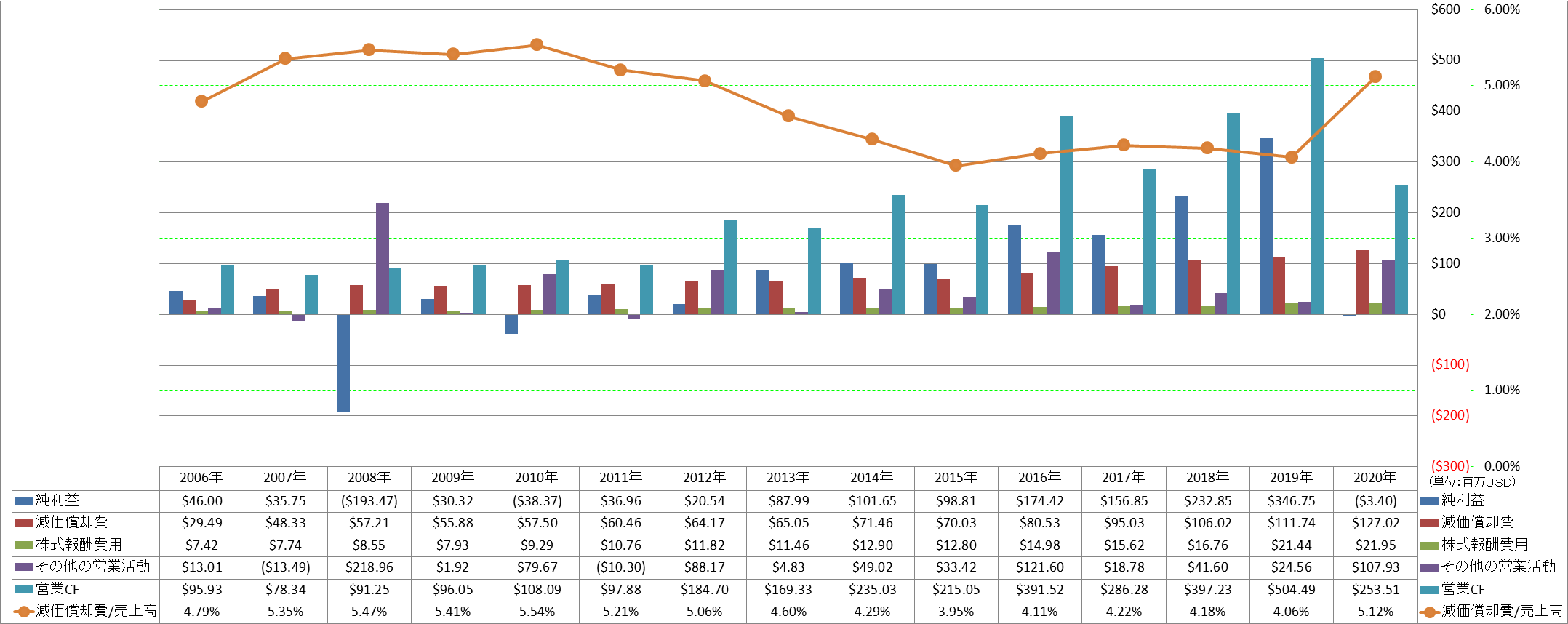The image size is (1568, 624).
Task: Click the ($300) primary axis label
Action: [1449, 465]
